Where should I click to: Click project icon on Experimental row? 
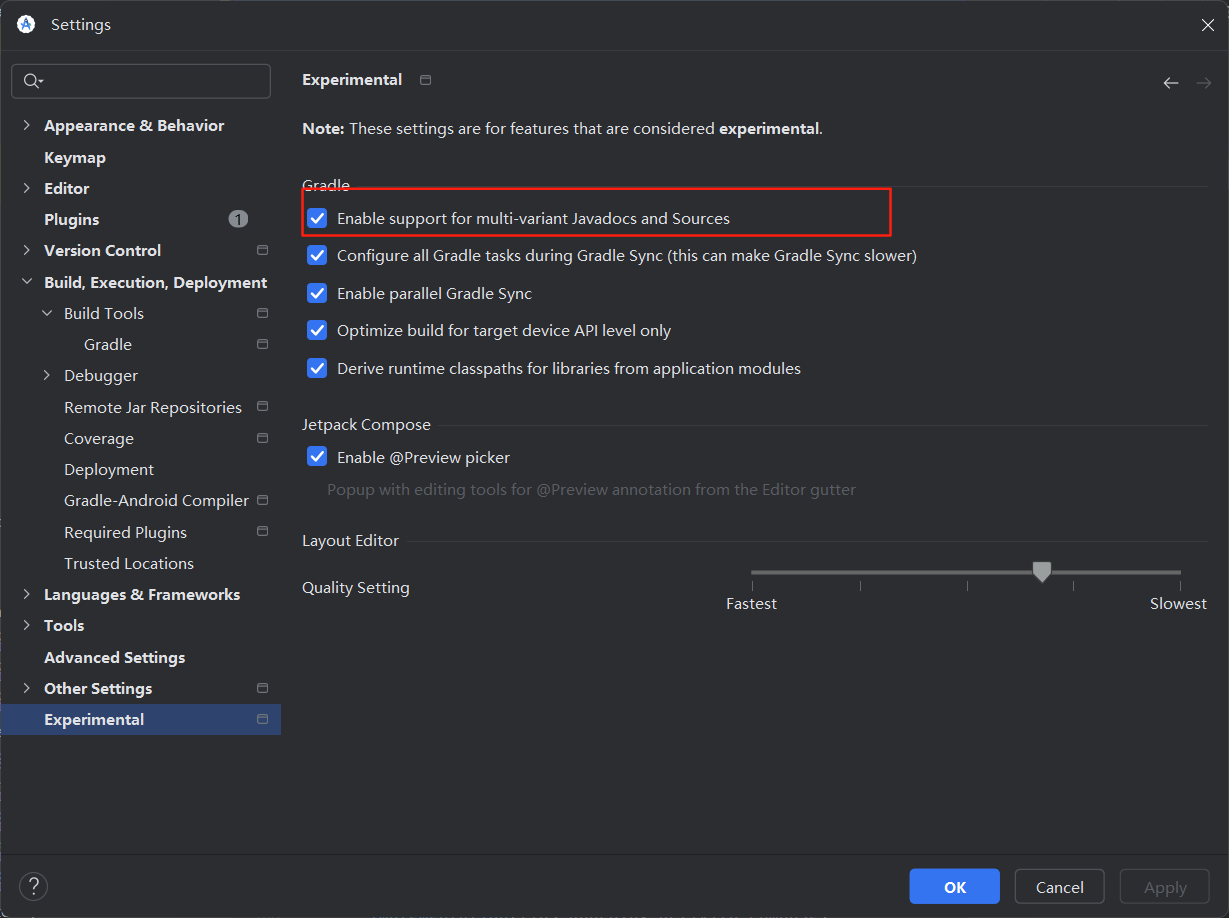point(262,719)
